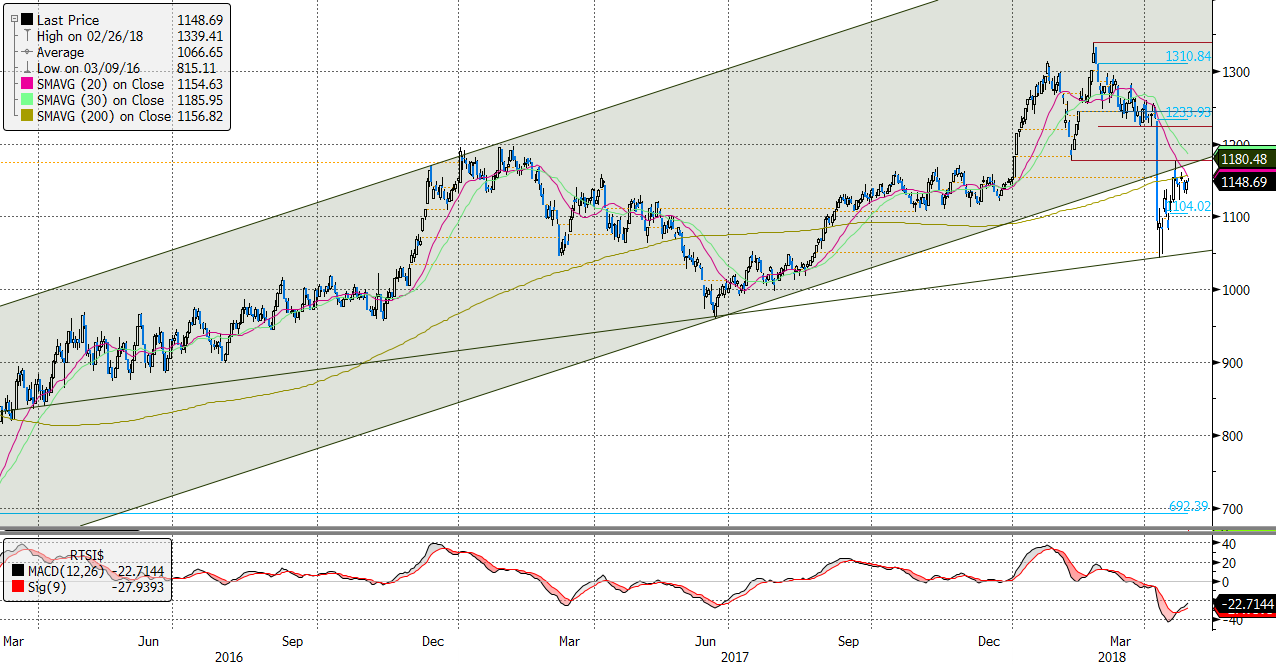Click the 'Average' legend row label
The width and height of the screenshot is (1276, 664).
[x=61, y=52]
